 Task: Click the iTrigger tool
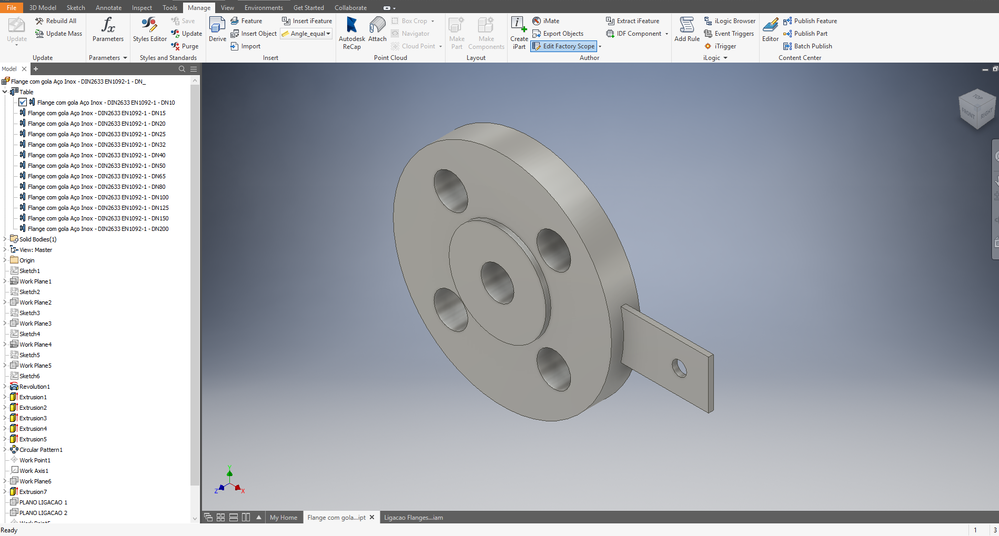coord(720,46)
